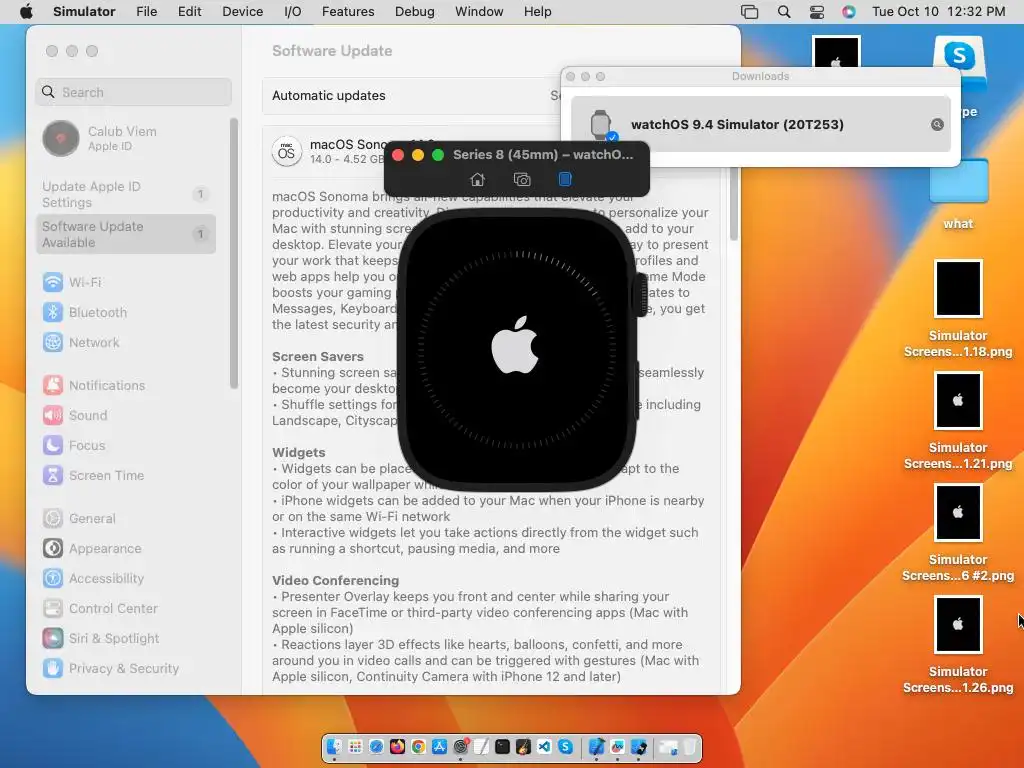Image resolution: width=1024 pixels, height=768 pixels.
Task: Open Terminal from the Dock
Action: coord(502,746)
